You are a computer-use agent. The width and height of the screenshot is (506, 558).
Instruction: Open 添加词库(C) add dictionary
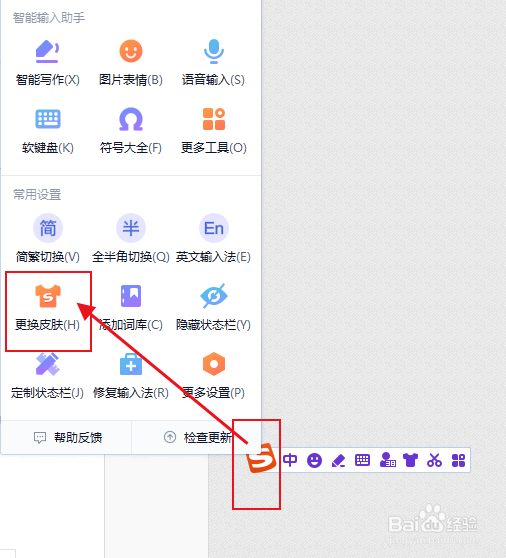131,308
